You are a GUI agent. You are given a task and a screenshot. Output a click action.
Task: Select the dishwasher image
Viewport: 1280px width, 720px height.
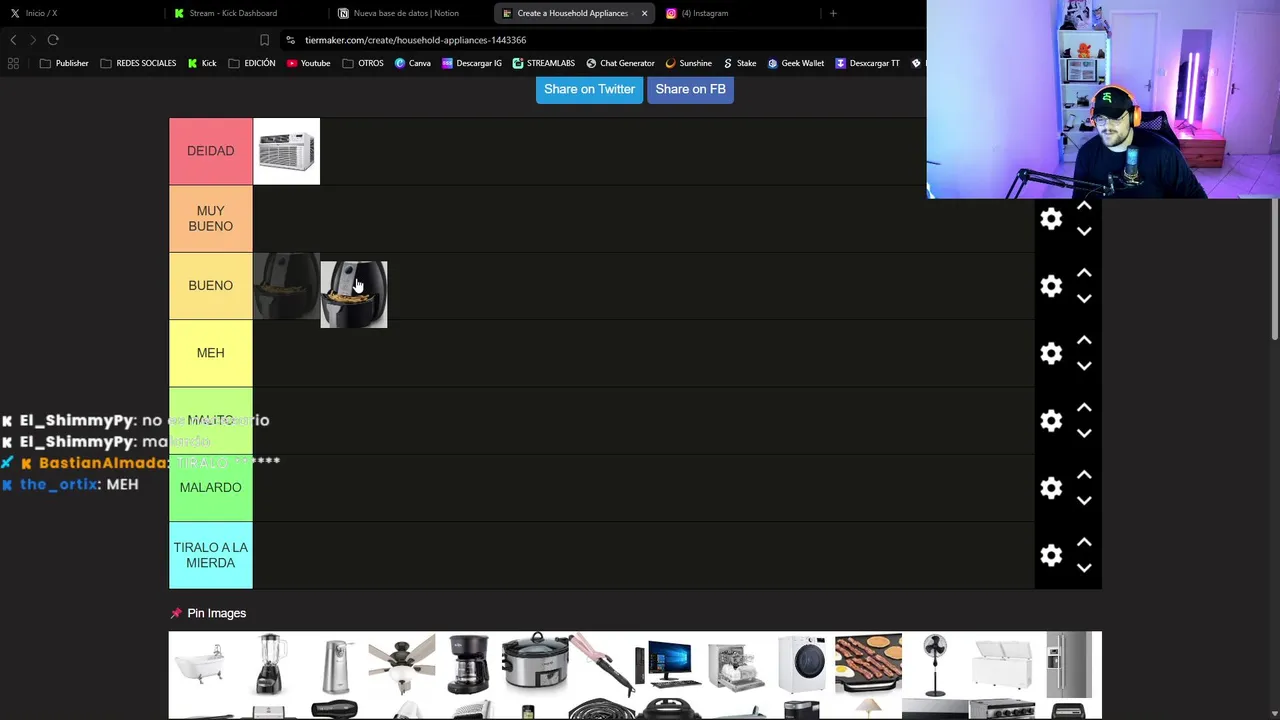[735, 663]
